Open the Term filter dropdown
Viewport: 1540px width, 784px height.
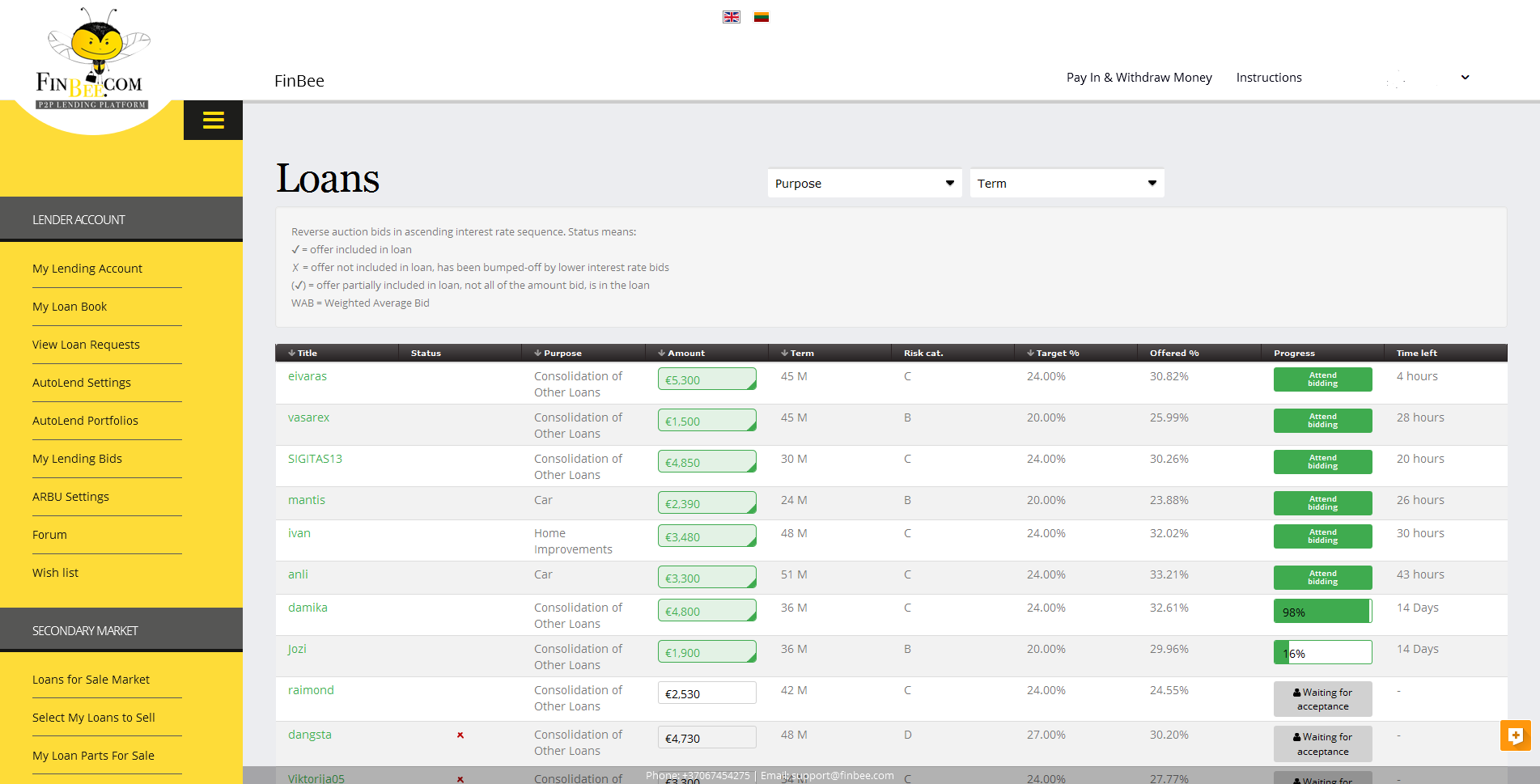point(1067,184)
